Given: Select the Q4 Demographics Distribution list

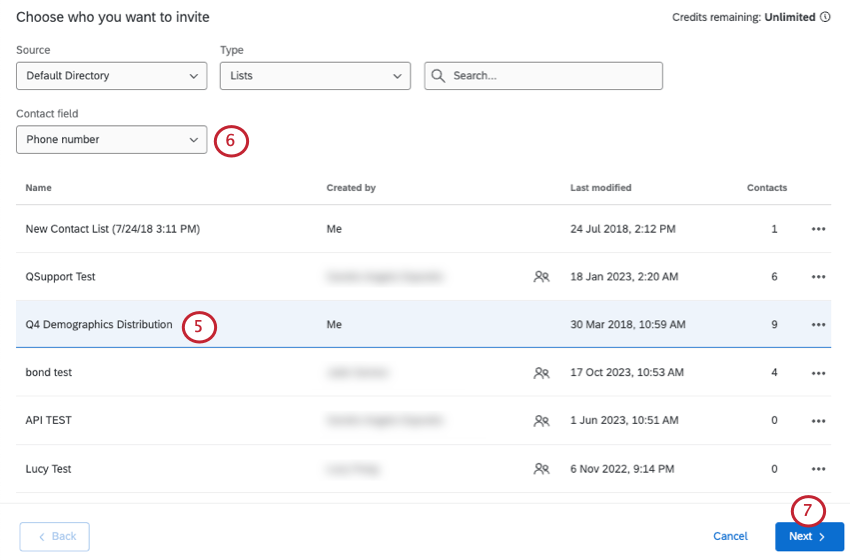Looking at the screenshot, I should [99, 325].
